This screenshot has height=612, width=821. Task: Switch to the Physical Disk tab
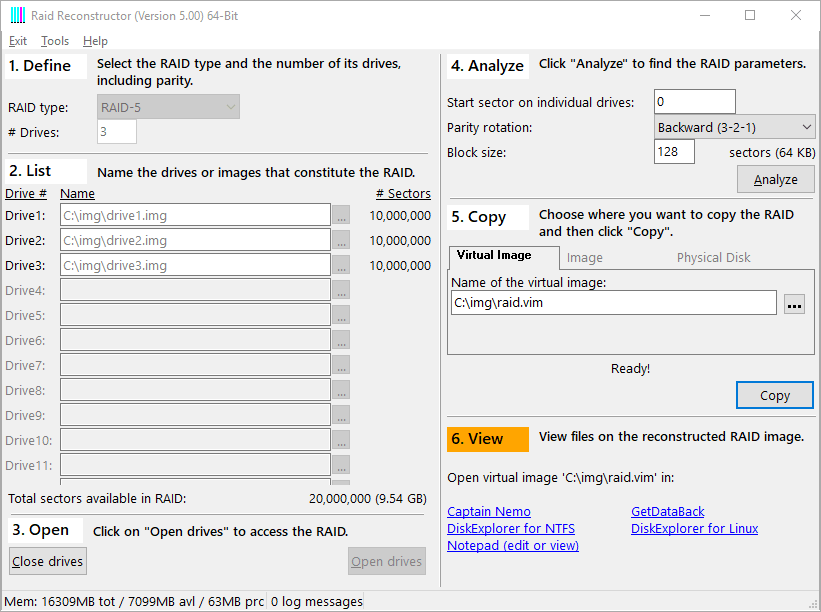point(713,257)
